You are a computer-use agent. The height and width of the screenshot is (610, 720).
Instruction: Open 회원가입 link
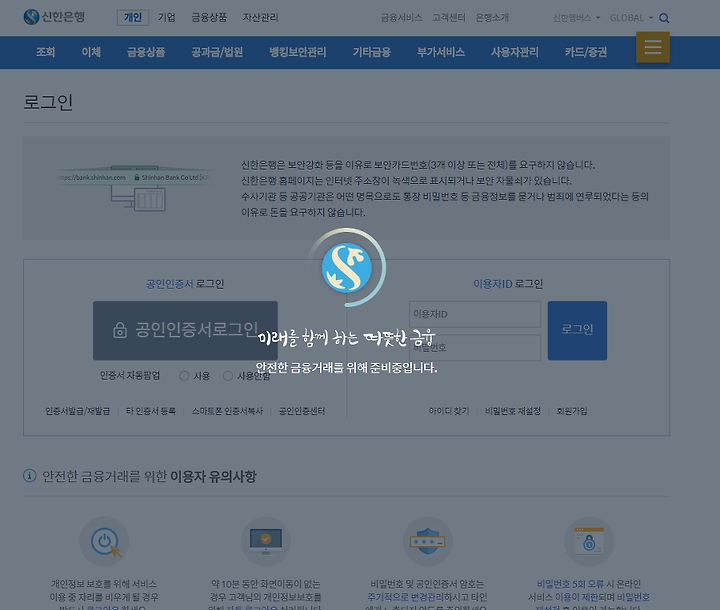(572, 411)
